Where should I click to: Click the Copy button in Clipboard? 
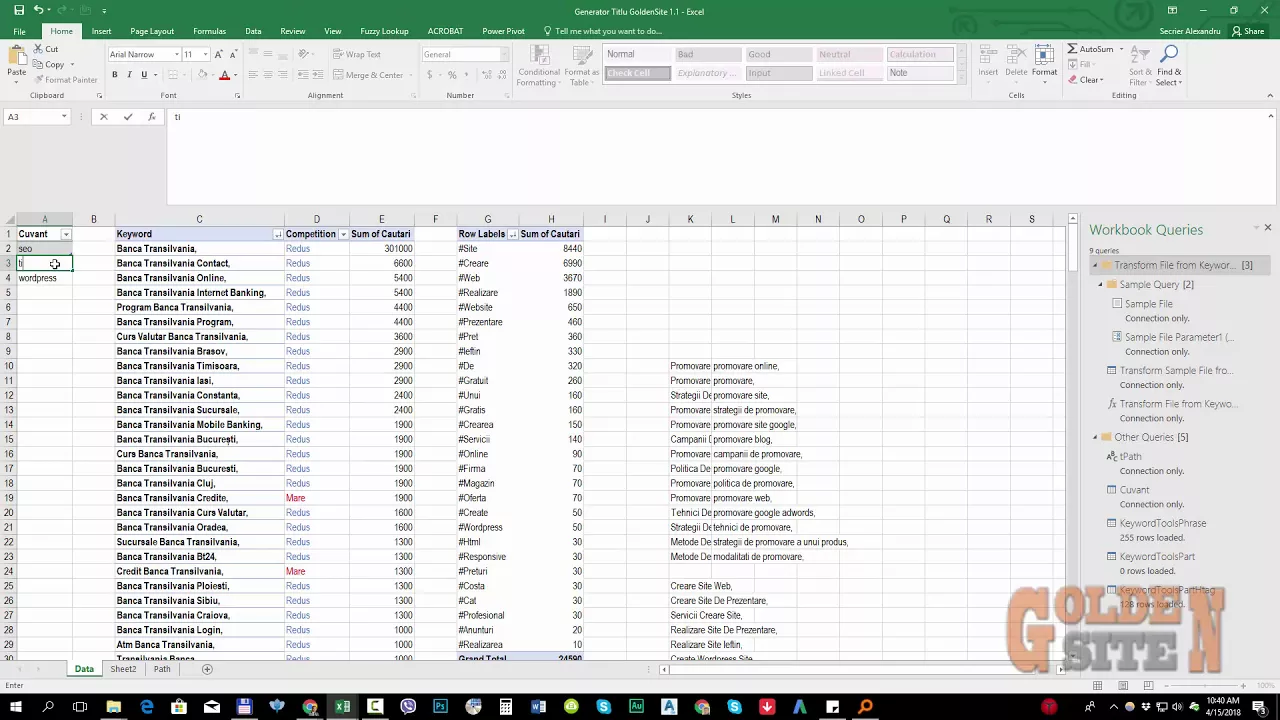point(47,64)
